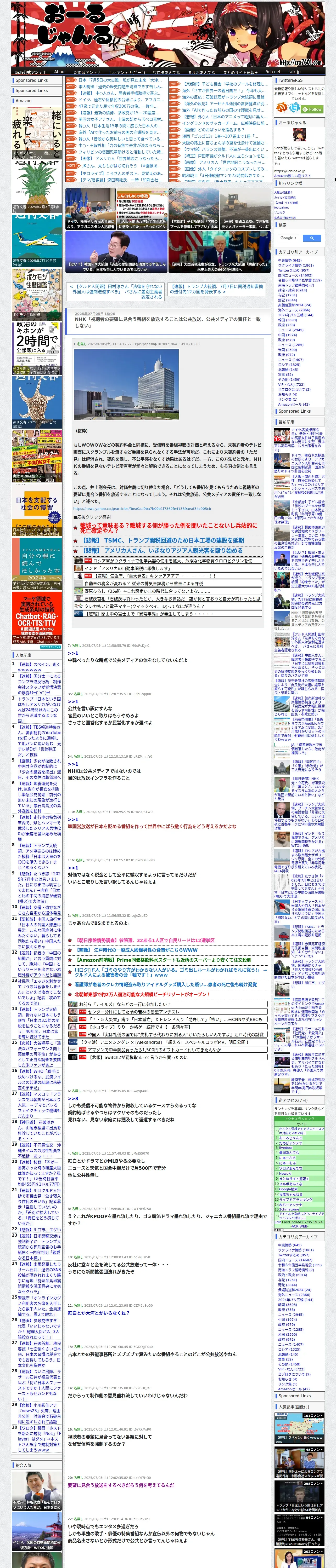336x1568 pixels.
Task: Open popular article rank 1 スペイン 逝く
Action: [38, 667]
